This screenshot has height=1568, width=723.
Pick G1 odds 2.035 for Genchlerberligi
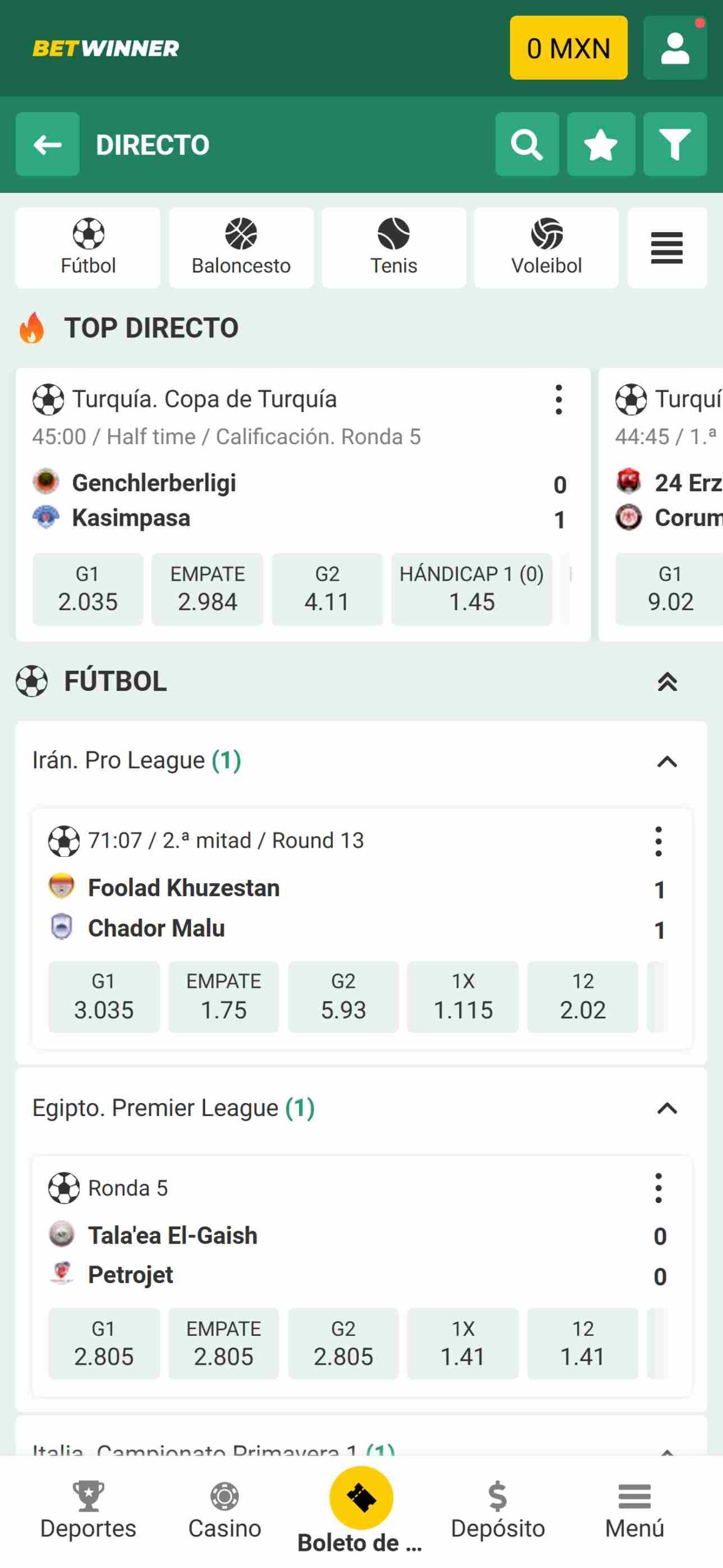[x=88, y=589]
